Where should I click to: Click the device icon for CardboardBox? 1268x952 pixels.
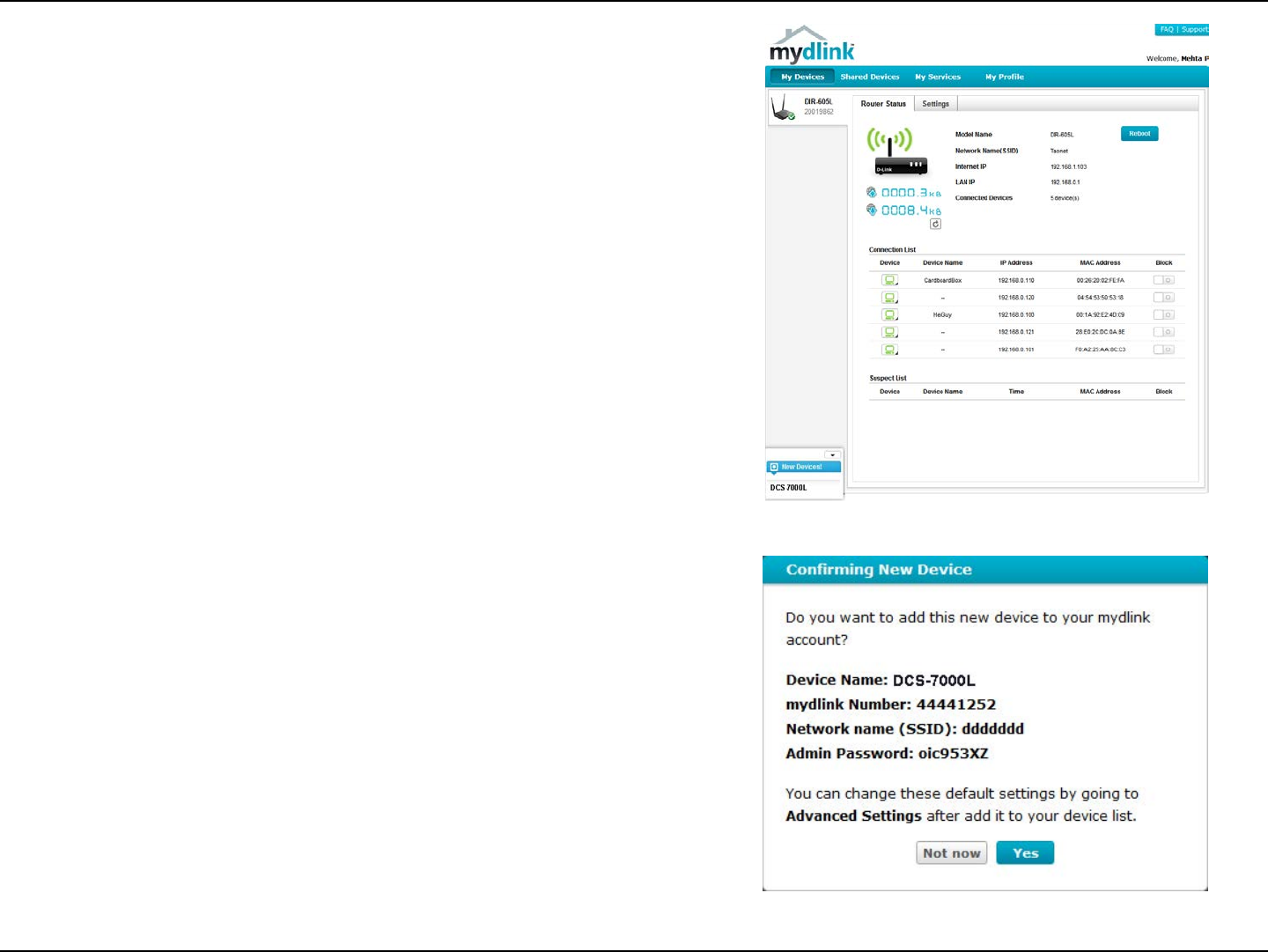point(890,280)
